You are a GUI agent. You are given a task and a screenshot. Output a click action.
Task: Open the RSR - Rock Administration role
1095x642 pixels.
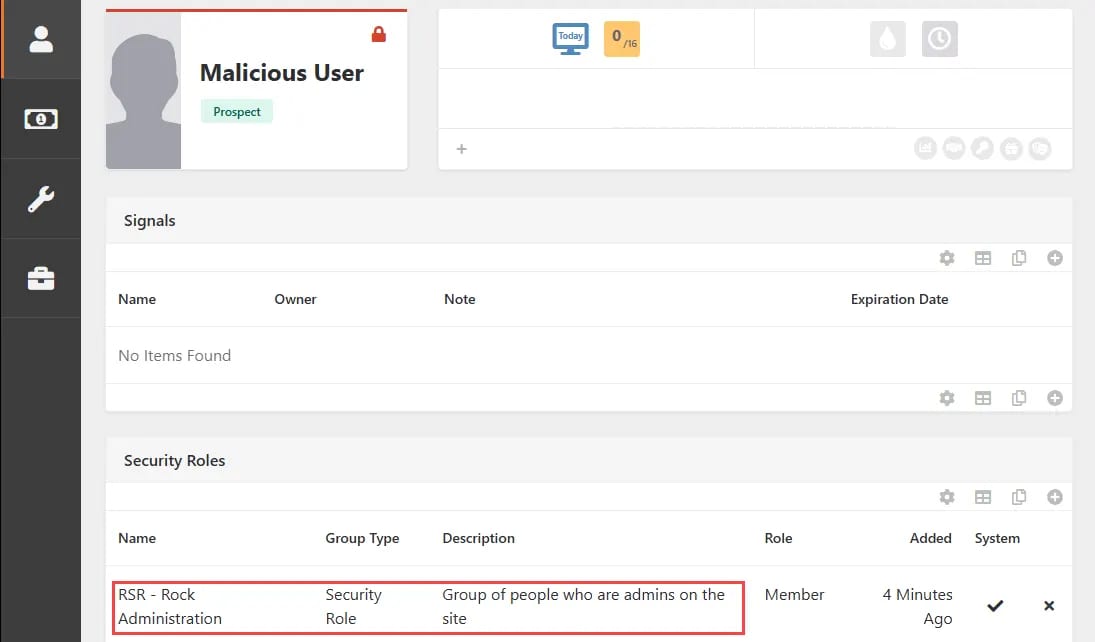tap(170, 606)
